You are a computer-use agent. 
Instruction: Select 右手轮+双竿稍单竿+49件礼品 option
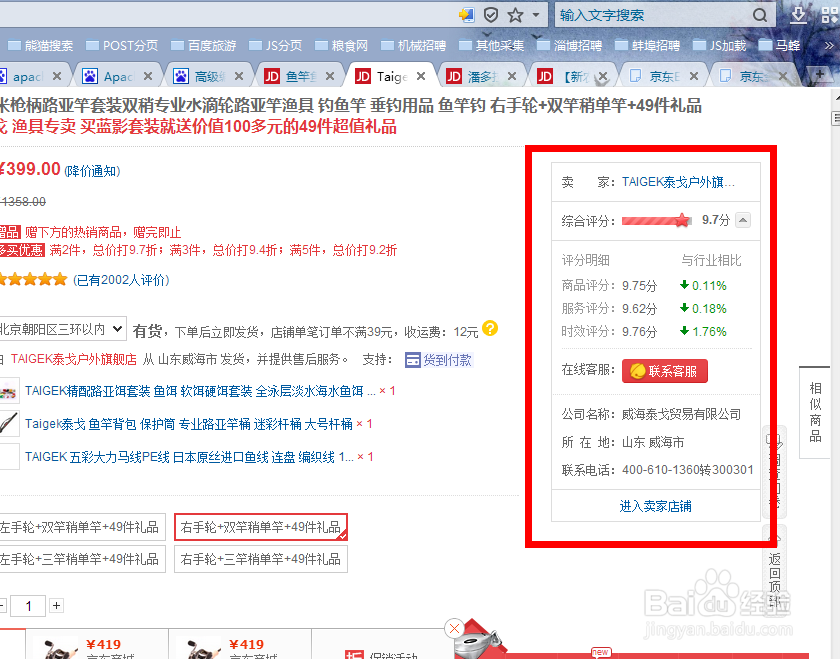click(261, 527)
